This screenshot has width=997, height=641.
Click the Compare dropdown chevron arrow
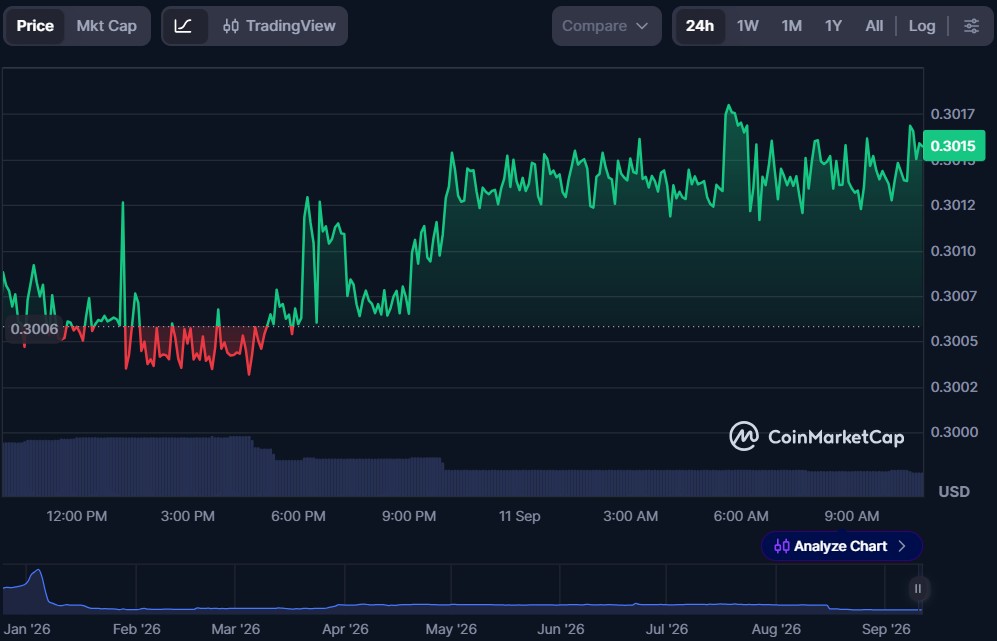642,26
